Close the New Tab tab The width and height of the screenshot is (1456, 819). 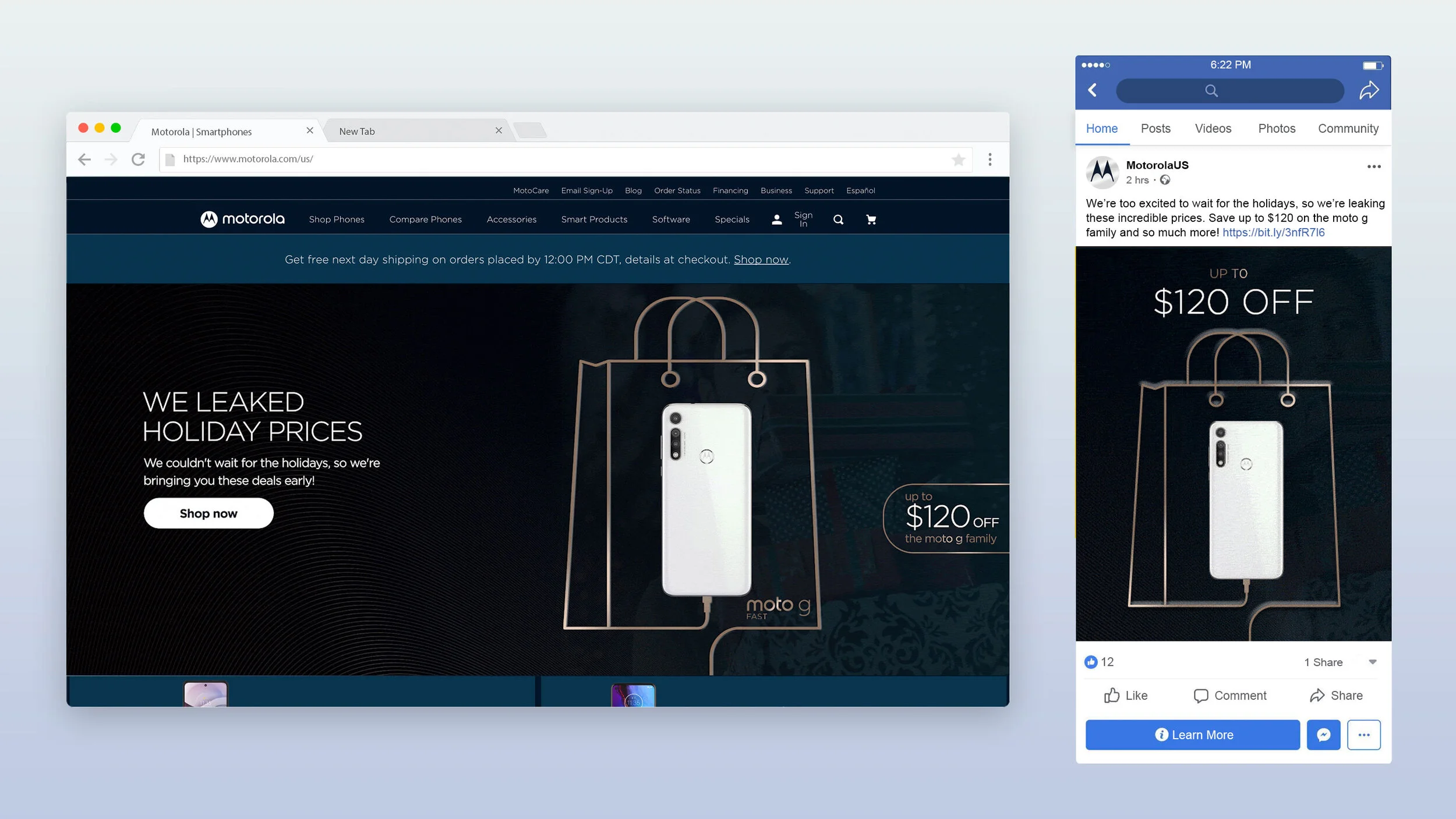[499, 130]
